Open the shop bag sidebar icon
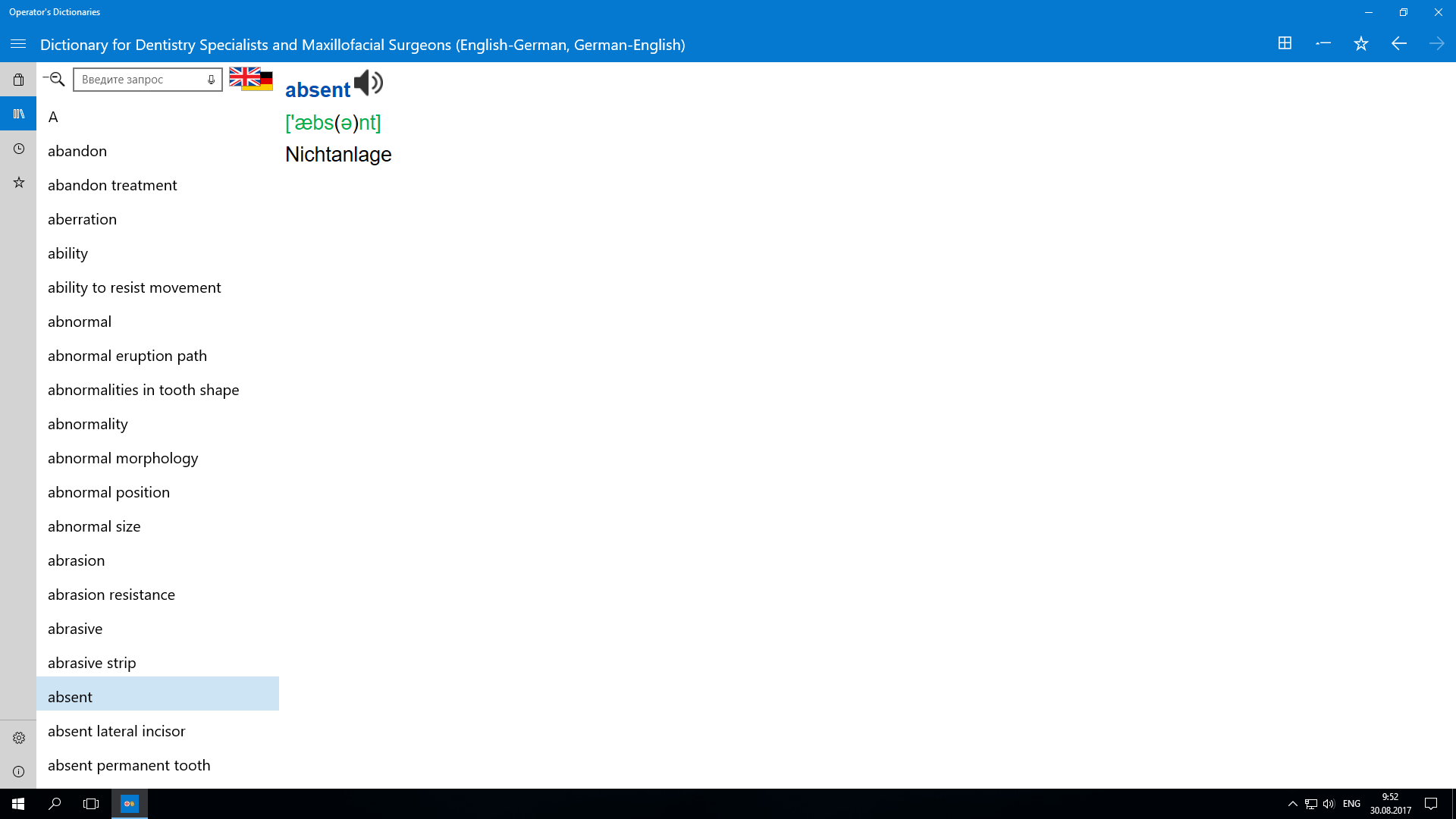Screen dimensions: 1456x819 [18, 80]
